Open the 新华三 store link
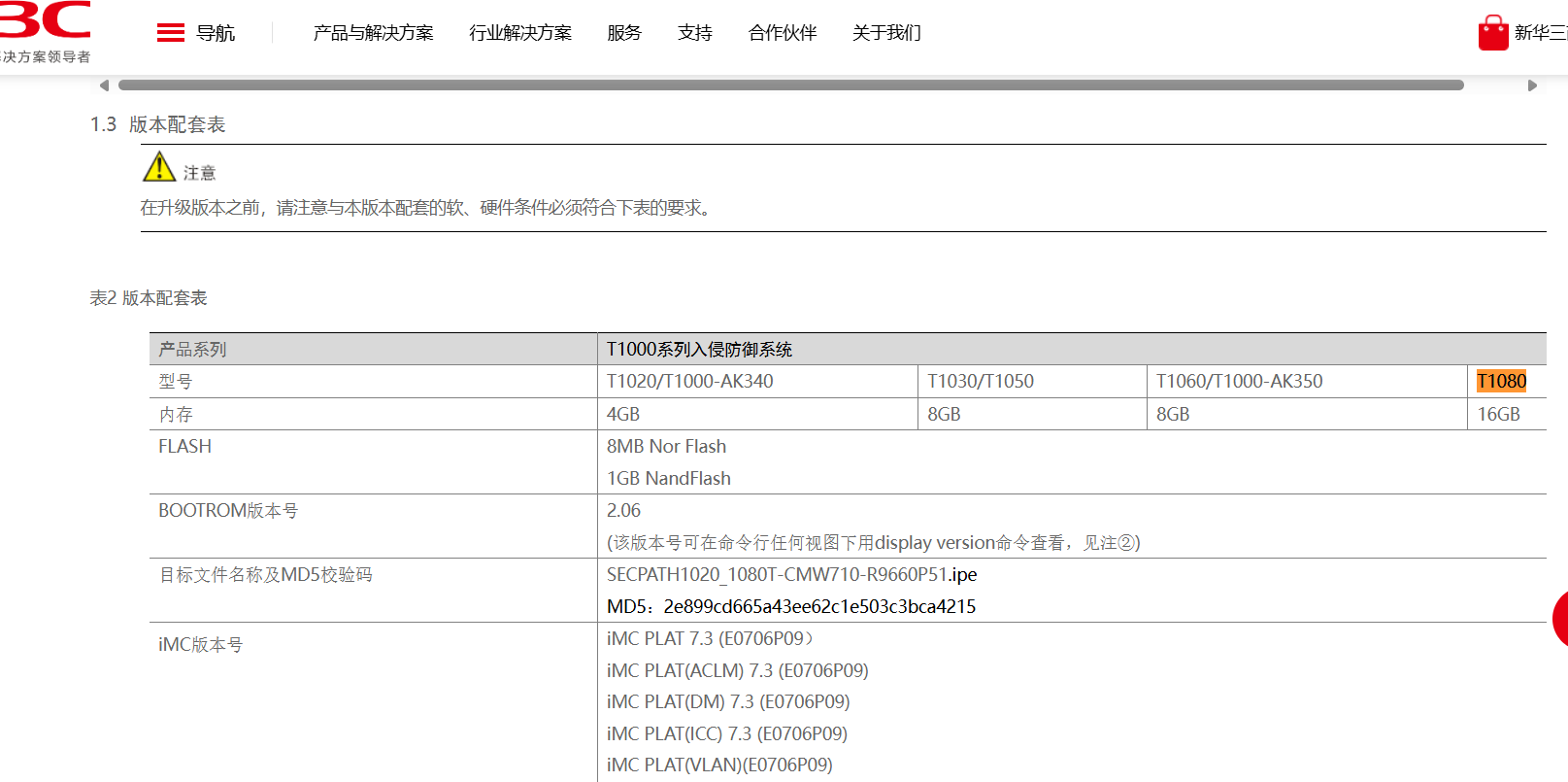This screenshot has width=1568, height=782. coord(1541,33)
